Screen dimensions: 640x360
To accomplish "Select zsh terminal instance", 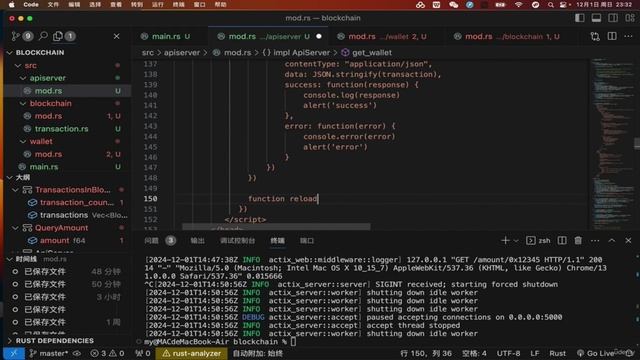I will coord(538,240).
